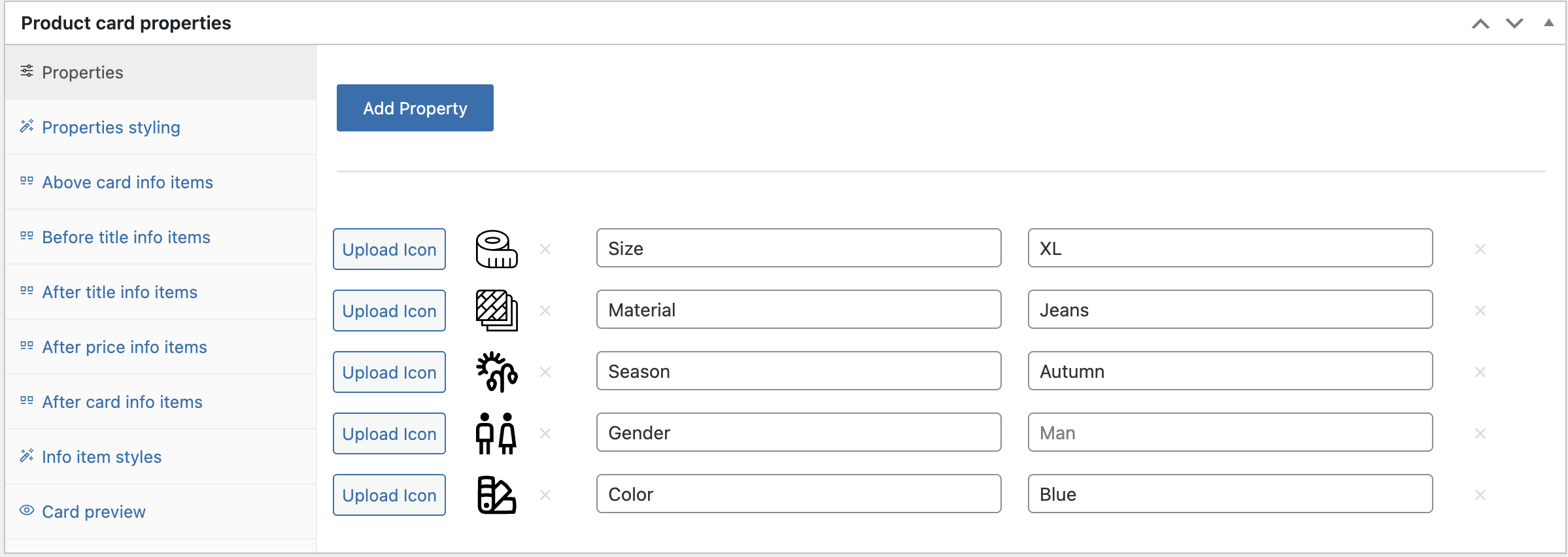Remove the icon from the Season property
Viewport: 1568px width, 557px height.
click(545, 372)
